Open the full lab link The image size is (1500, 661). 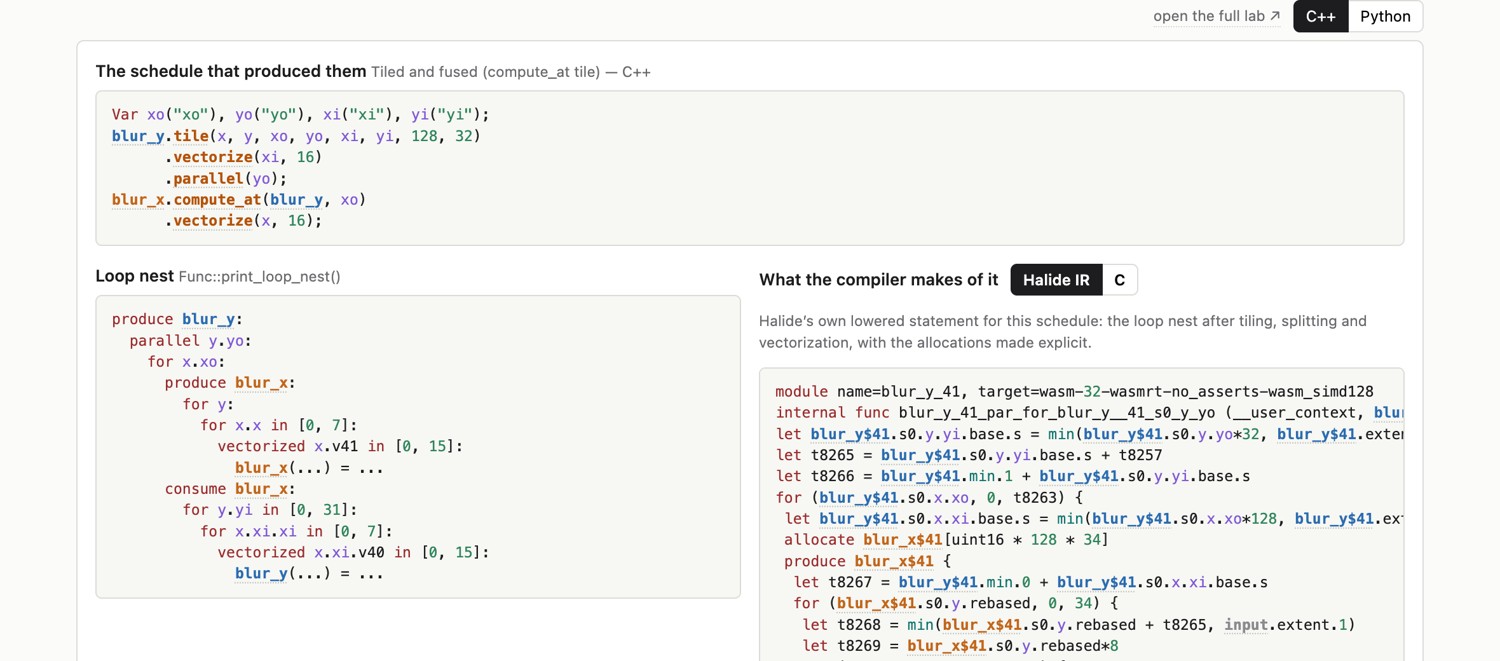point(1216,16)
